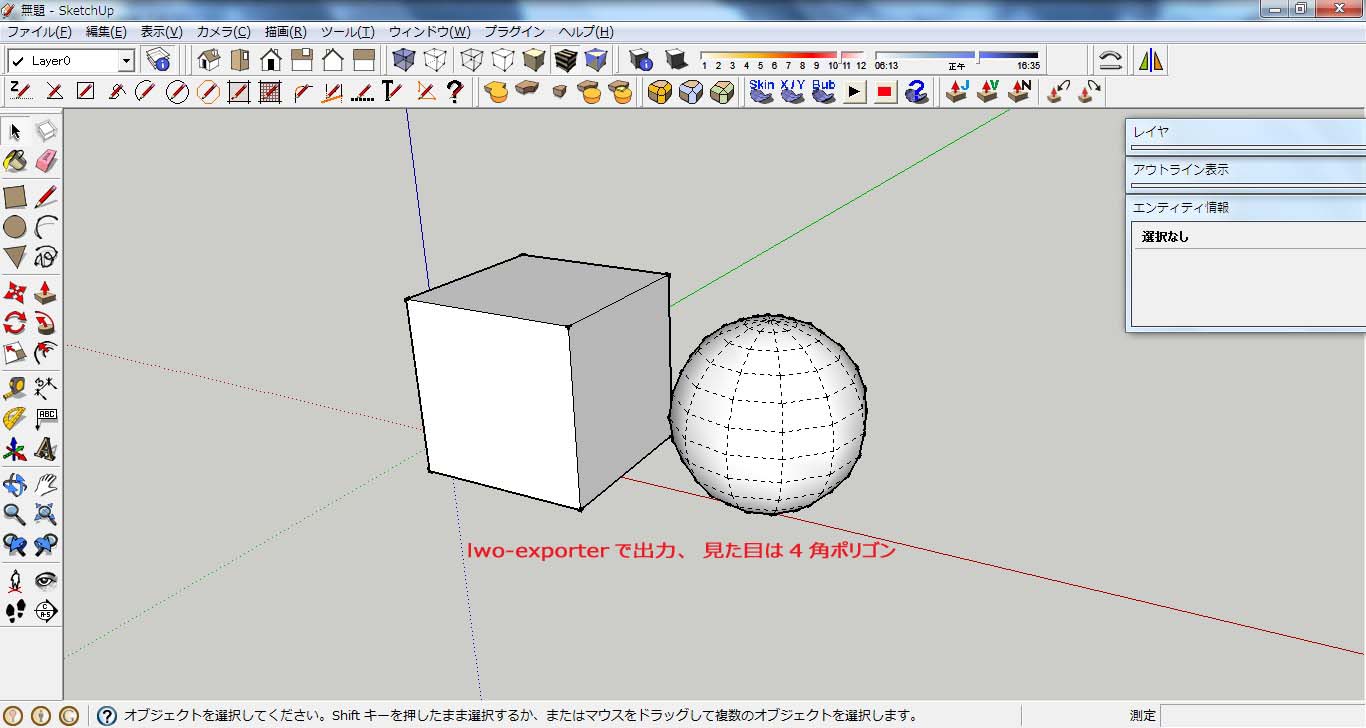This screenshot has height=728, width=1366.
Task: Open the ヘルプ(H) menu
Action: 586,32
